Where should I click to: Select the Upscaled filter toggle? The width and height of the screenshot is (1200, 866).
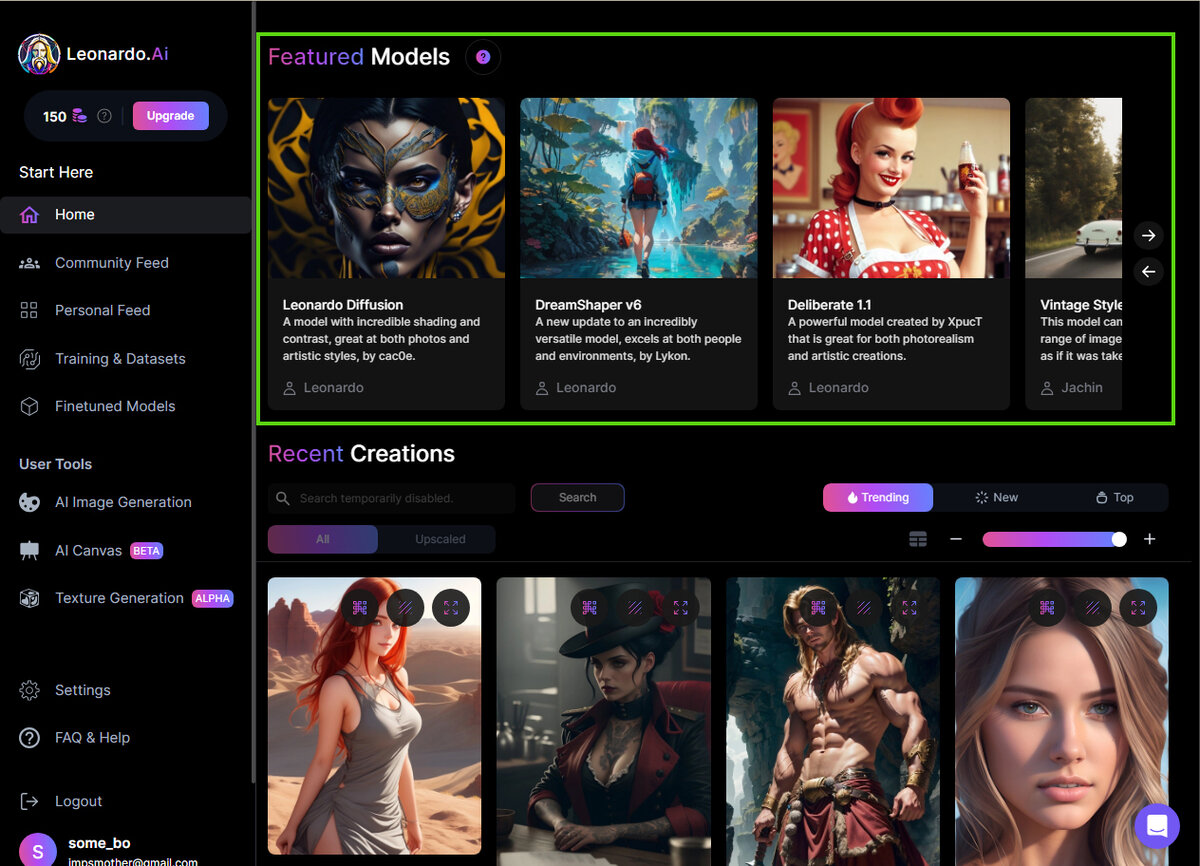tap(440, 540)
